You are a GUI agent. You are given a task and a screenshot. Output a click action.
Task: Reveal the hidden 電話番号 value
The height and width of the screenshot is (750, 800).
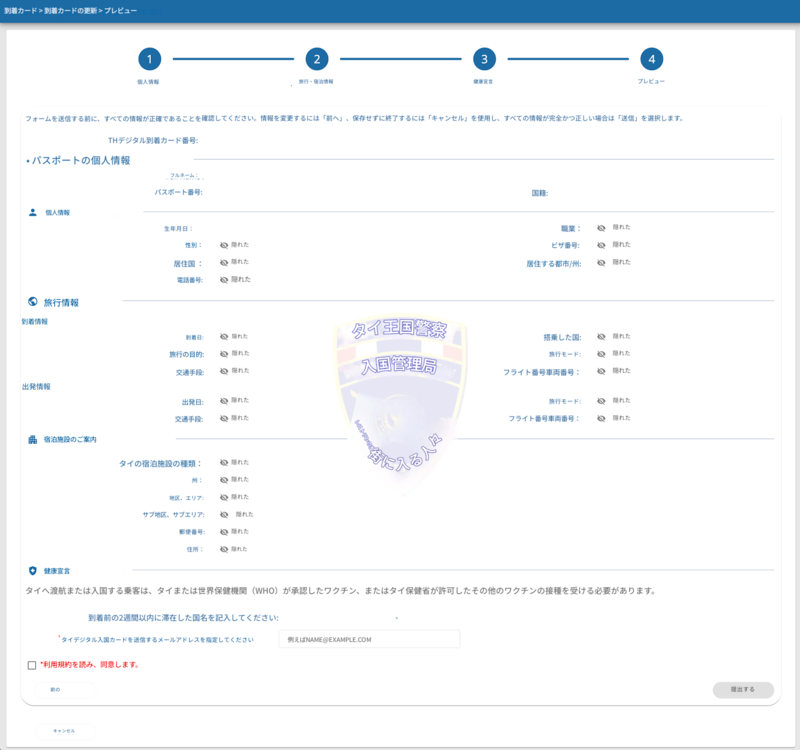click(224, 280)
